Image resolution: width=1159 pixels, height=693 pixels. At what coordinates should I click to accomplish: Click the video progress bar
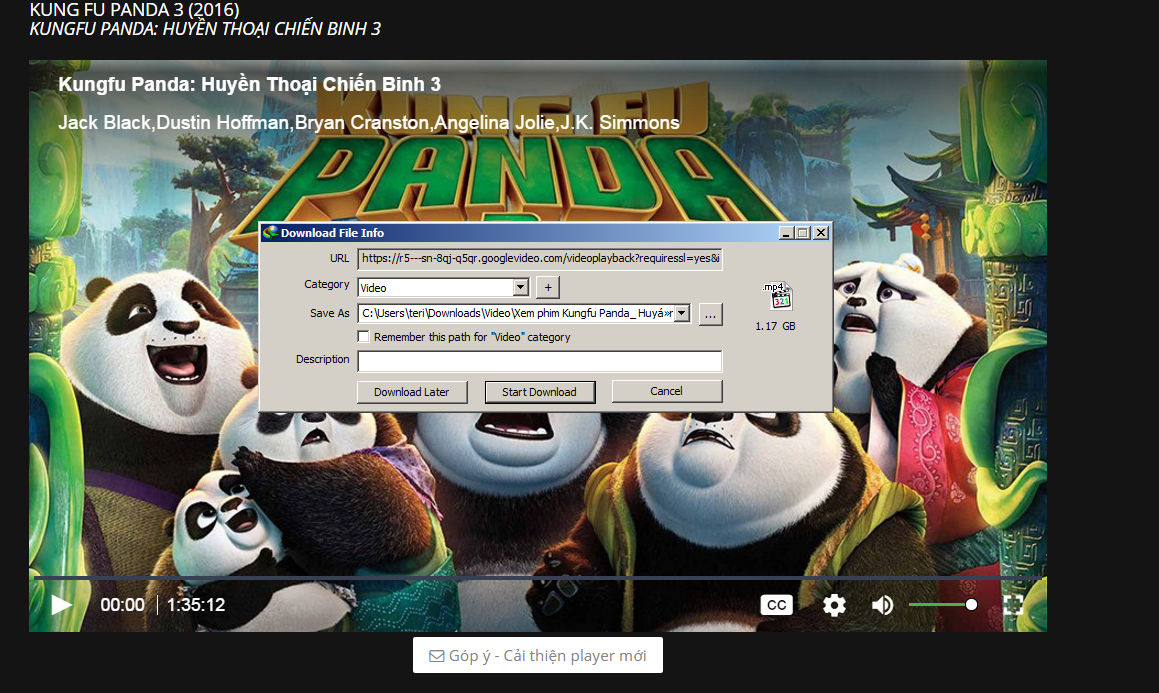pos(537,577)
